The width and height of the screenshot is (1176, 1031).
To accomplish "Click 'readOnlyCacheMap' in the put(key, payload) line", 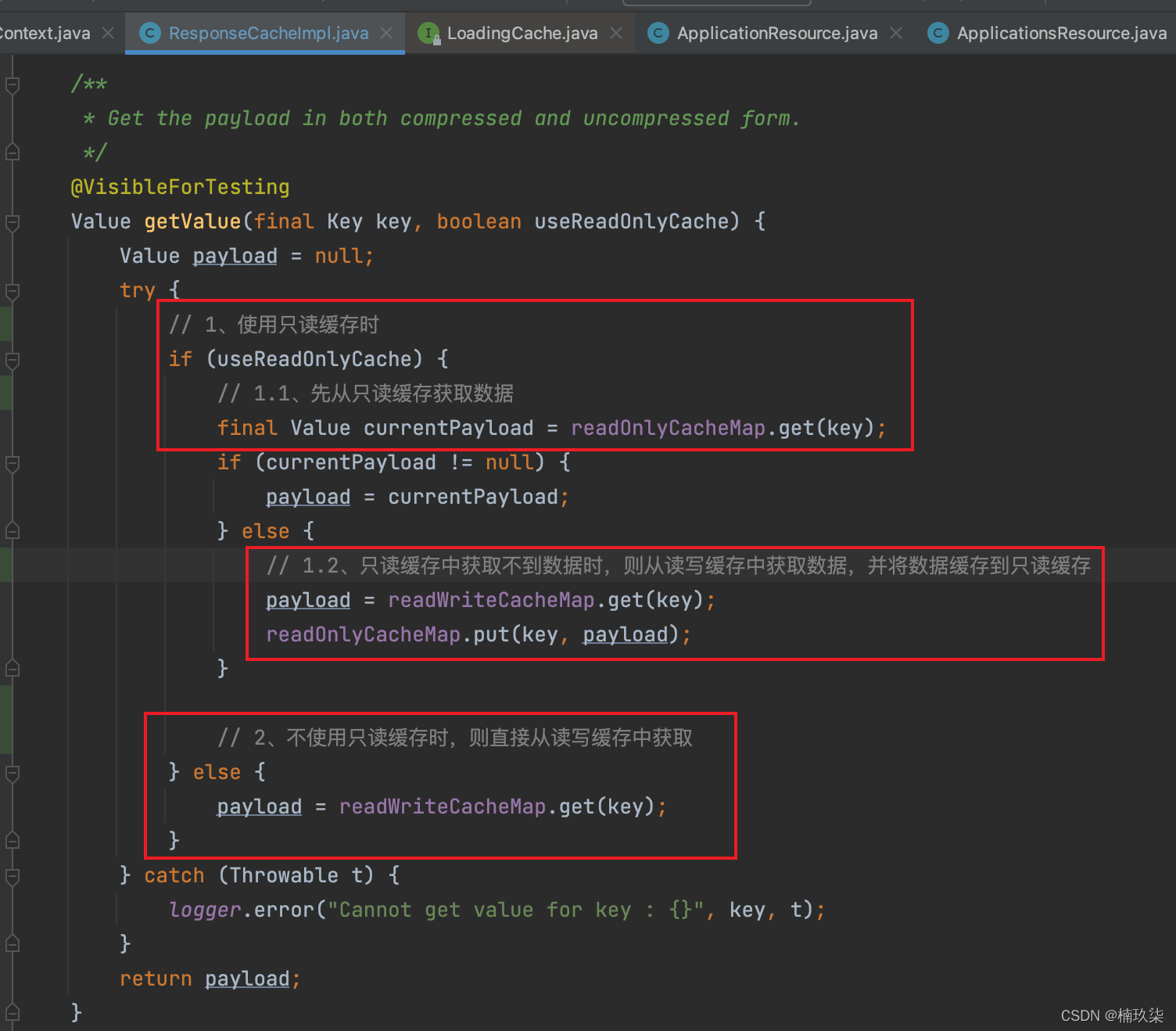I will coord(363,634).
